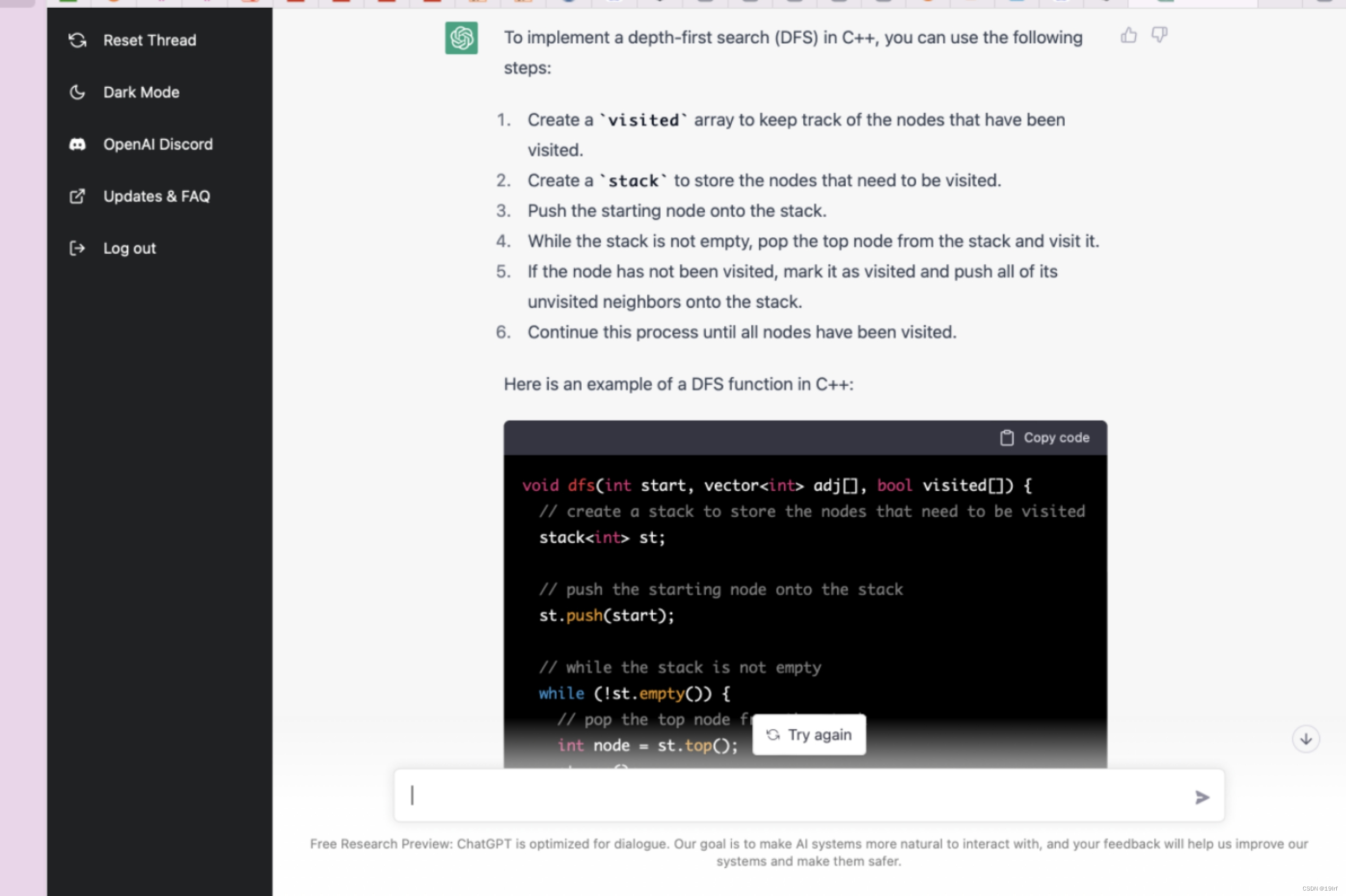Click the Reset Thread menu item
Viewport: 1346px width, 896px height.
tap(150, 39)
